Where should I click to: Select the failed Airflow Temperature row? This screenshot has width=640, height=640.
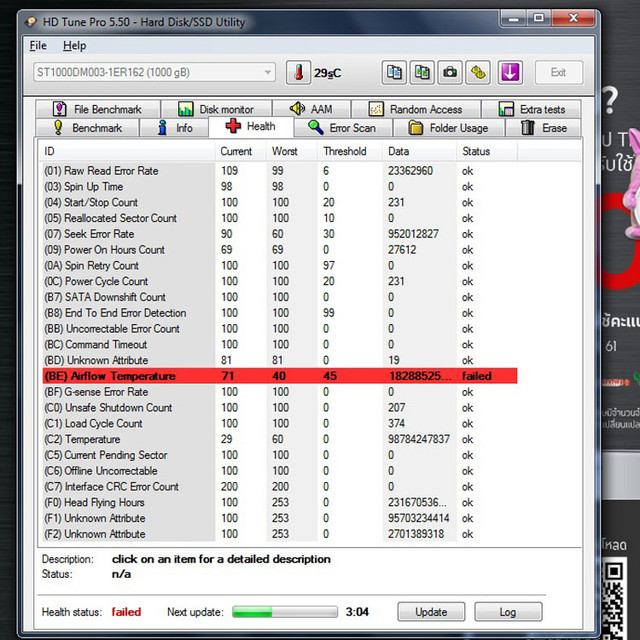click(x=280, y=376)
